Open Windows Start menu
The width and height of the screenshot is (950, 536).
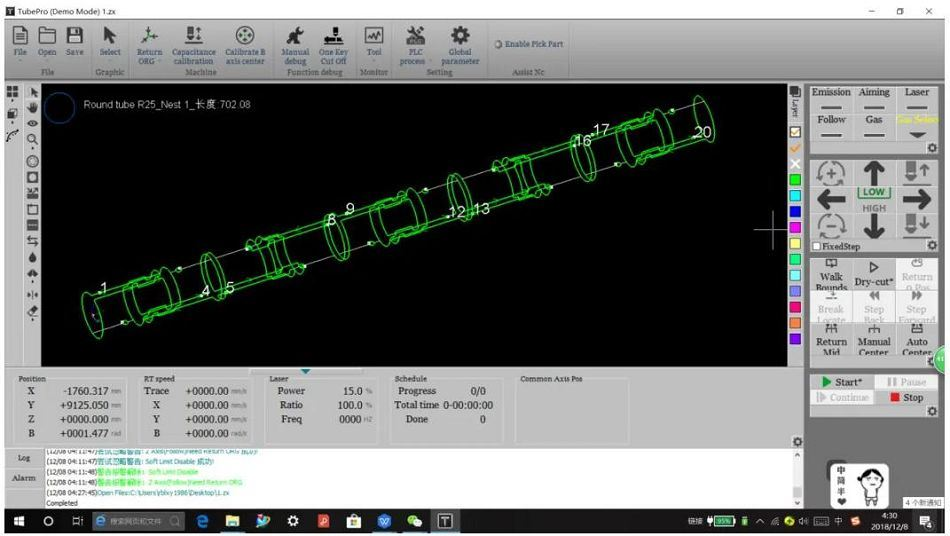point(19,521)
